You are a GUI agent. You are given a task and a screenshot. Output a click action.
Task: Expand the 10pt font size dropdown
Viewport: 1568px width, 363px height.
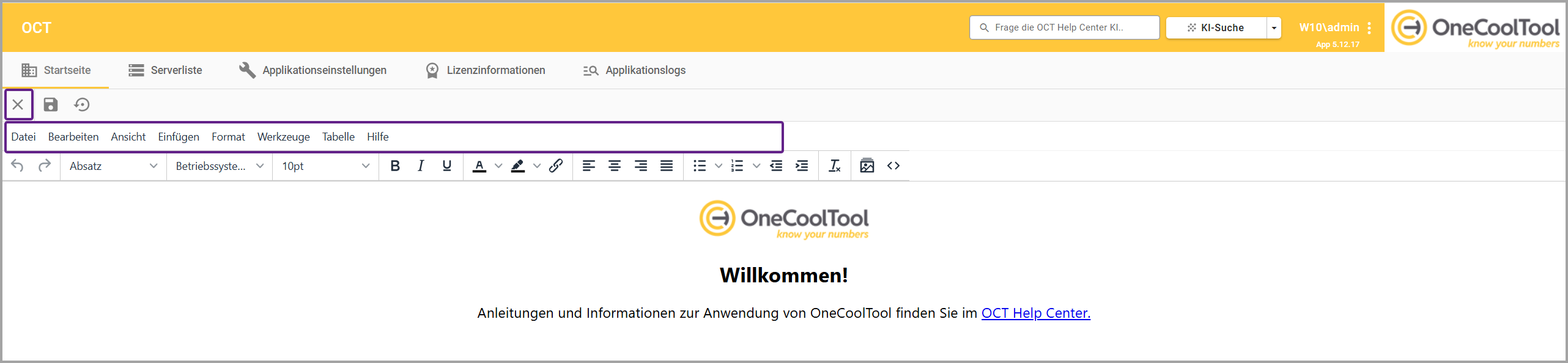tap(325, 166)
